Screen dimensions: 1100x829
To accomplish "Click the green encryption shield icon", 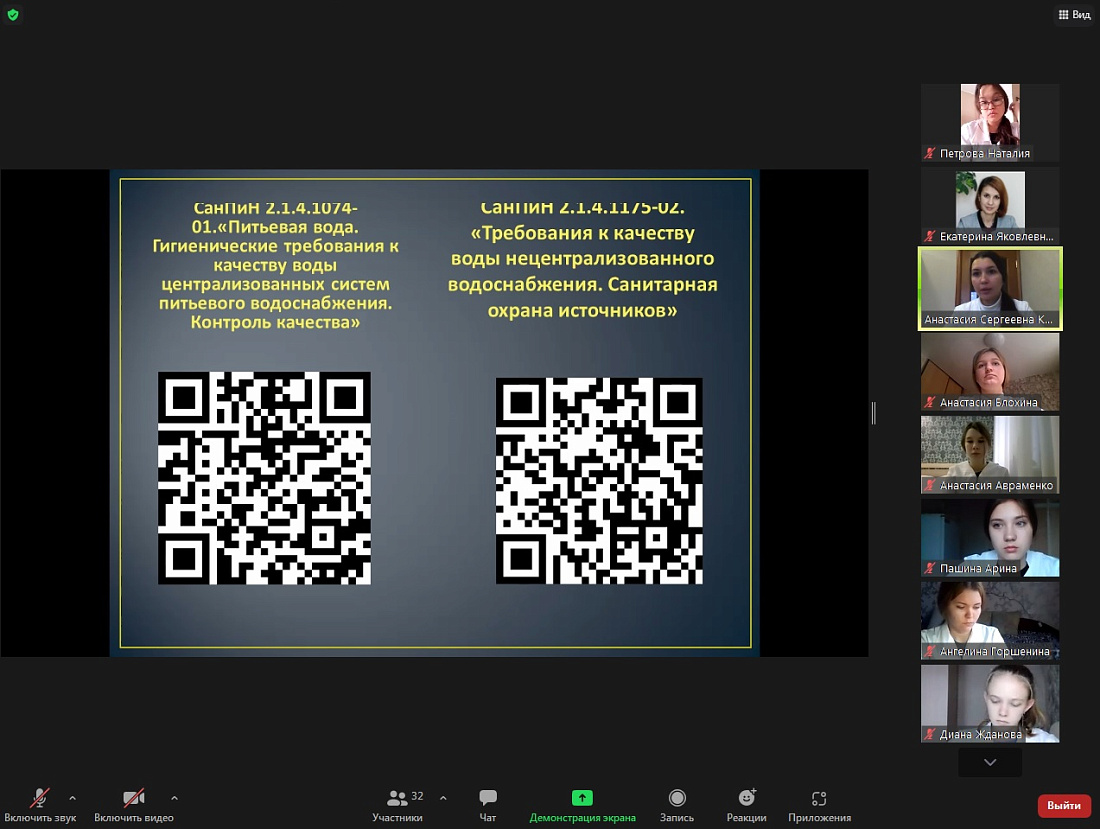I will click(13, 15).
